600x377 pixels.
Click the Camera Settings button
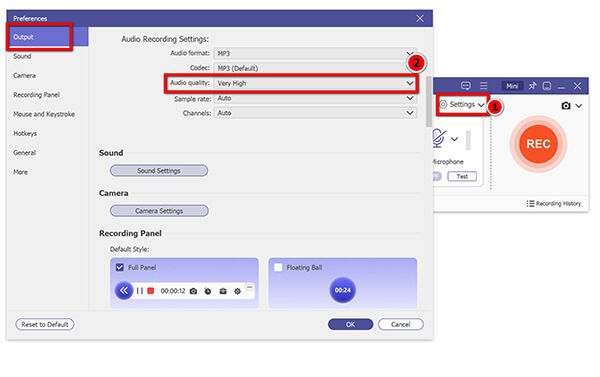pyautogui.click(x=159, y=211)
